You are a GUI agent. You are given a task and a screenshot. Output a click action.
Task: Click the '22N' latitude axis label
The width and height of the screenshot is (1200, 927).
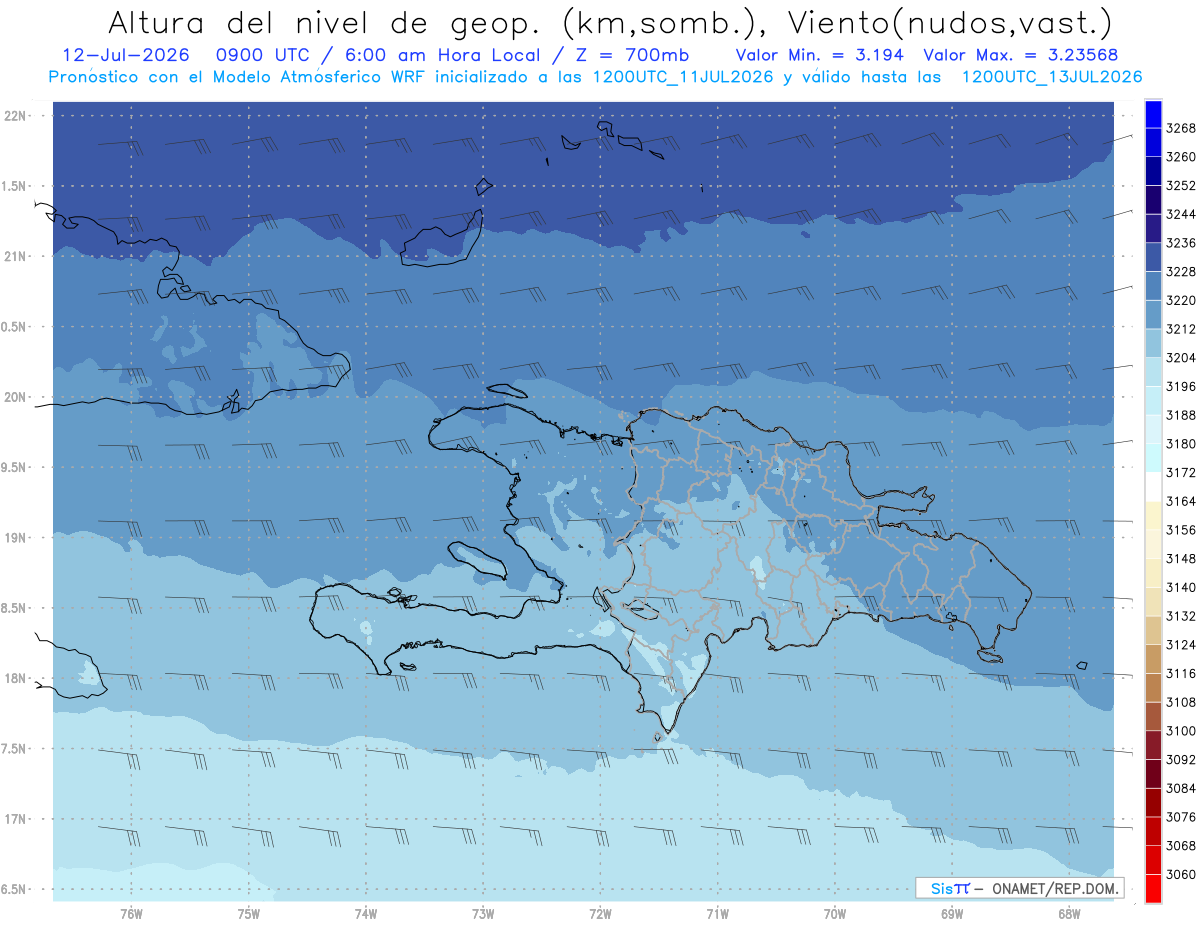pyautogui.click(x=16, y=115)
